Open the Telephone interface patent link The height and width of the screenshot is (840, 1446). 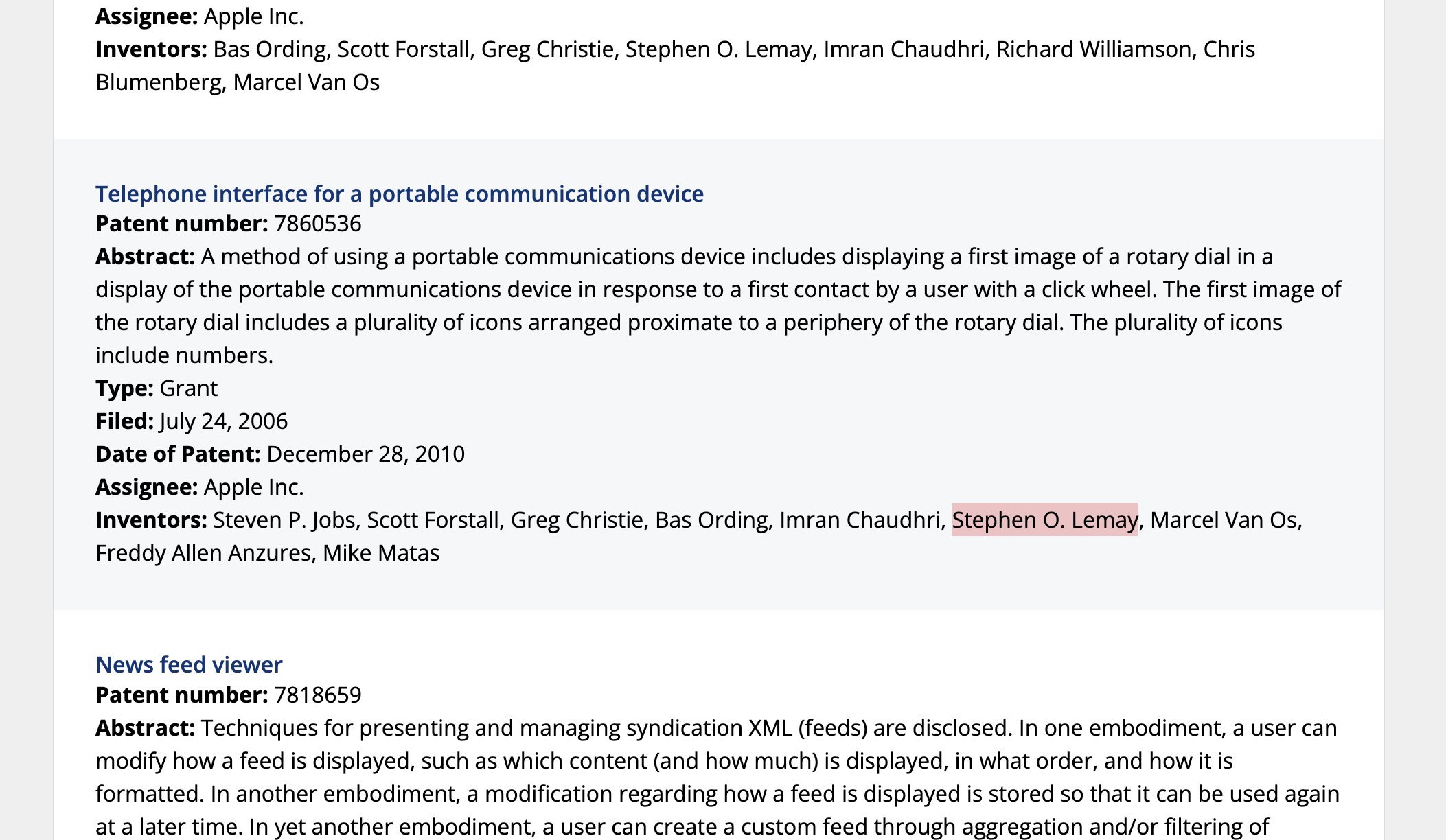pos(399,194)
